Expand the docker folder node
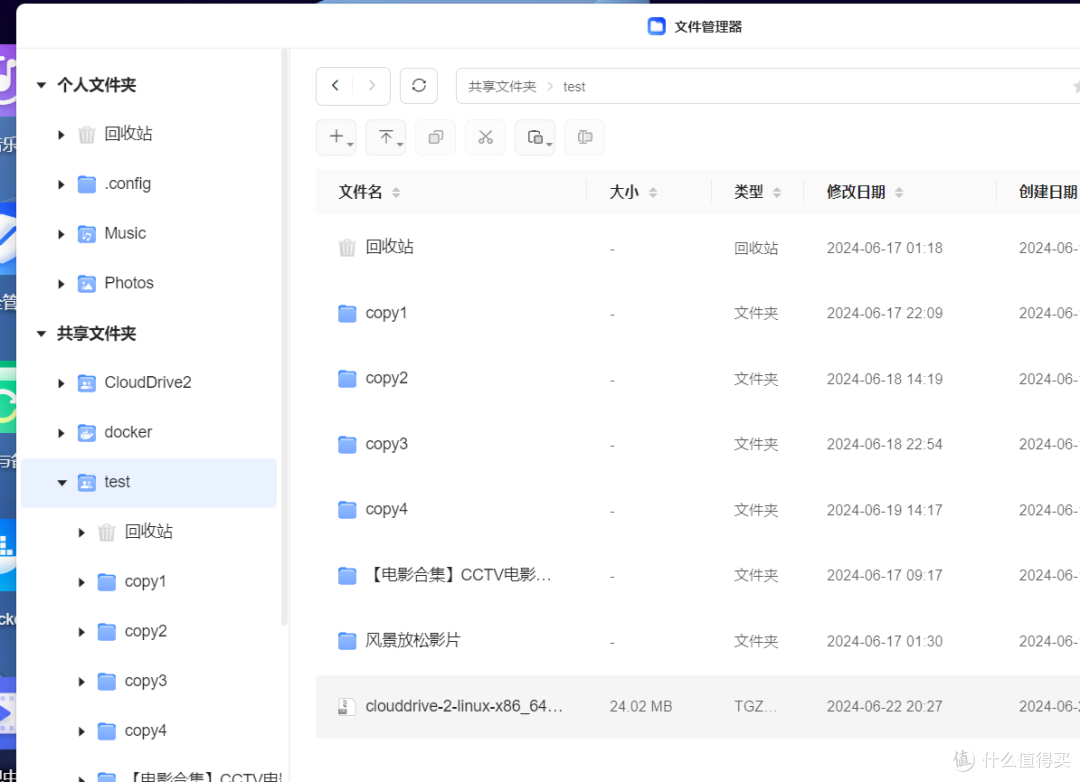 point(61,433)
